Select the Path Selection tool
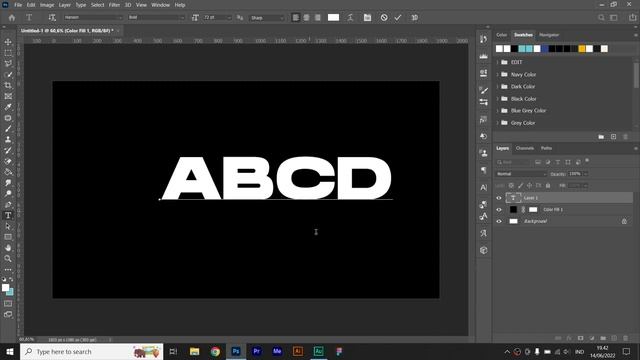The height and width of the screenshot is (360, 640). click(8, 226)
